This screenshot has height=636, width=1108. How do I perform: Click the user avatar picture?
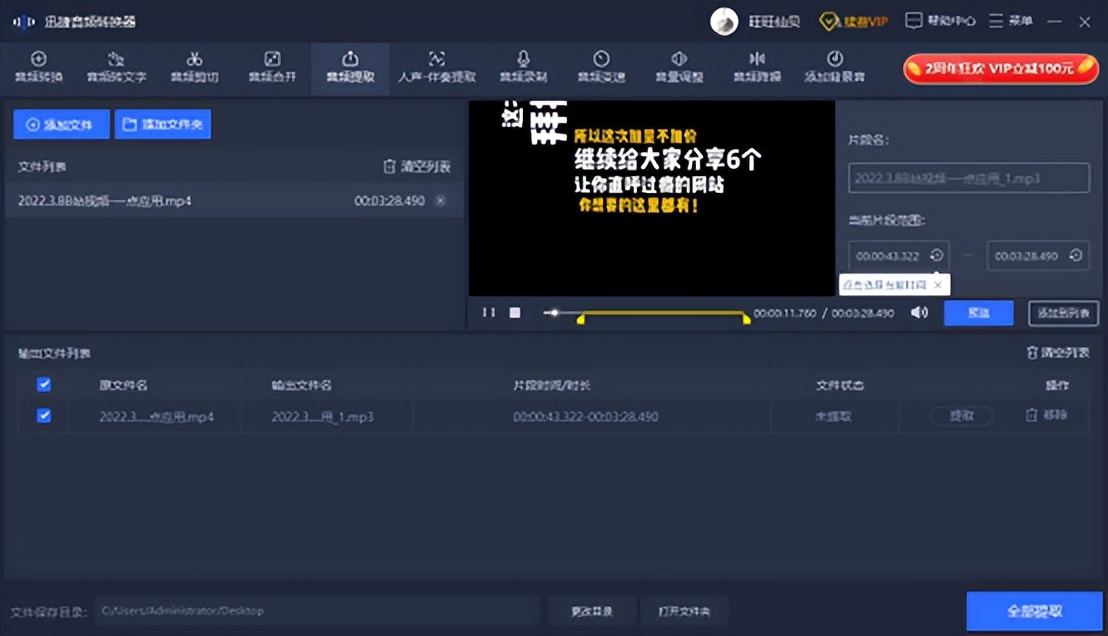(x=724, y=21)
